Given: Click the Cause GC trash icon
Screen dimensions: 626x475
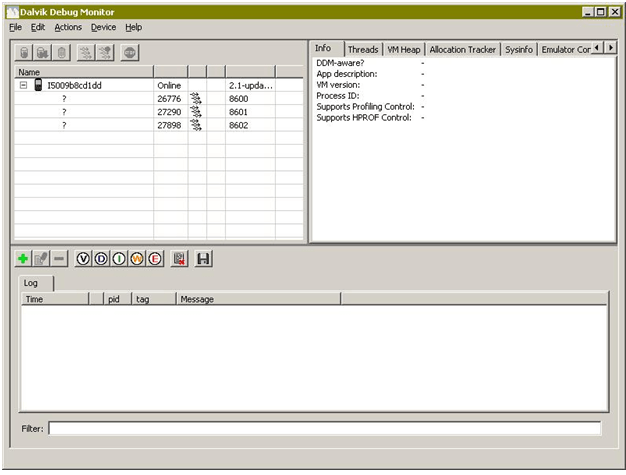Looking at the screenshot, I should 62,52.
